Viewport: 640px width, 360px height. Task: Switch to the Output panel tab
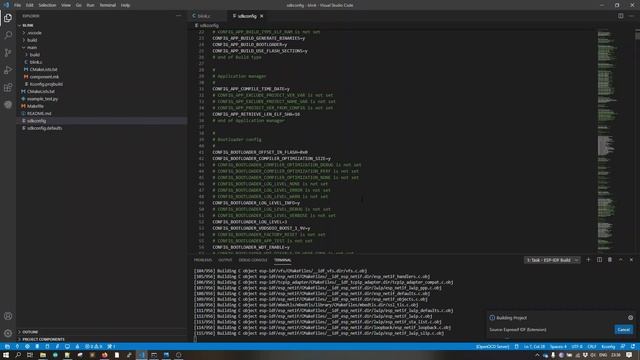pos(225,260)
